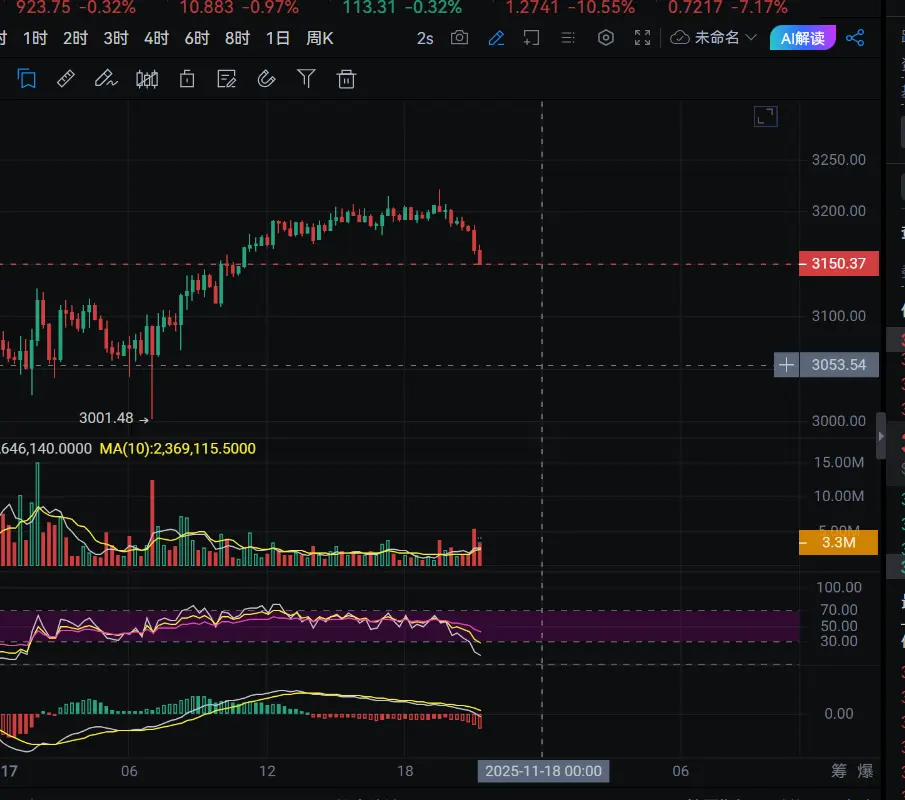The width and height of the screenshot is (905, 800).
Task: Click the 70.00 RSI axis label
Action: point(839,610)
